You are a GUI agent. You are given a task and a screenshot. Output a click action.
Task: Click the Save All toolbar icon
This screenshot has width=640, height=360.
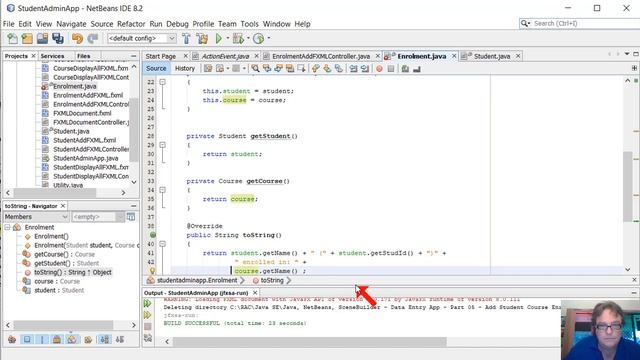[x=58, y=38]
